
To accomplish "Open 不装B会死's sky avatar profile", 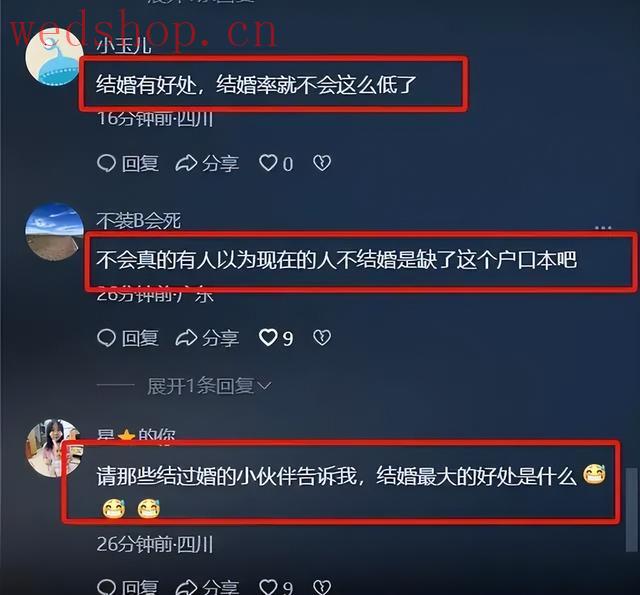I will 54,231.
